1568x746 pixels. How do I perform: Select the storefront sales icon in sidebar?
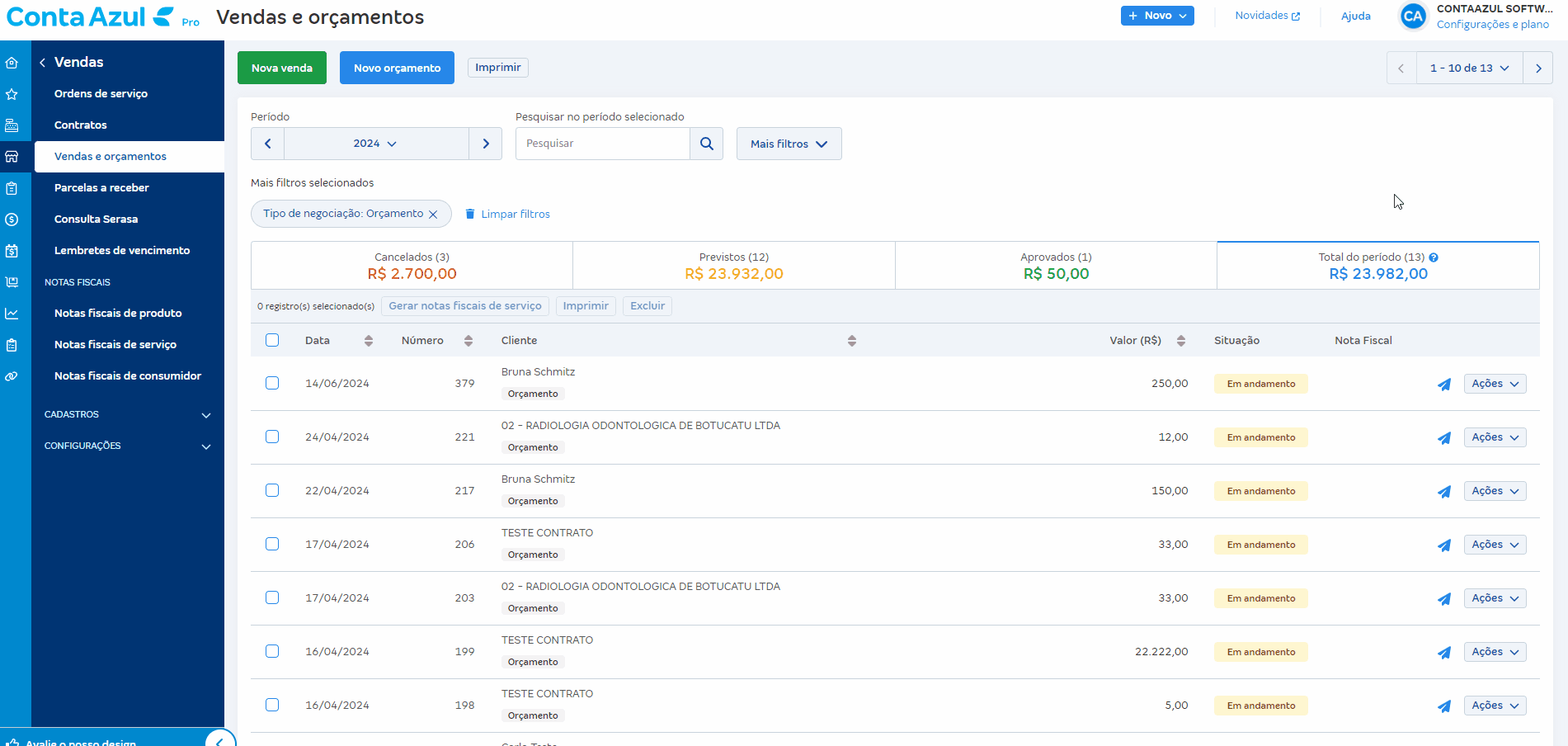point(12,157)
